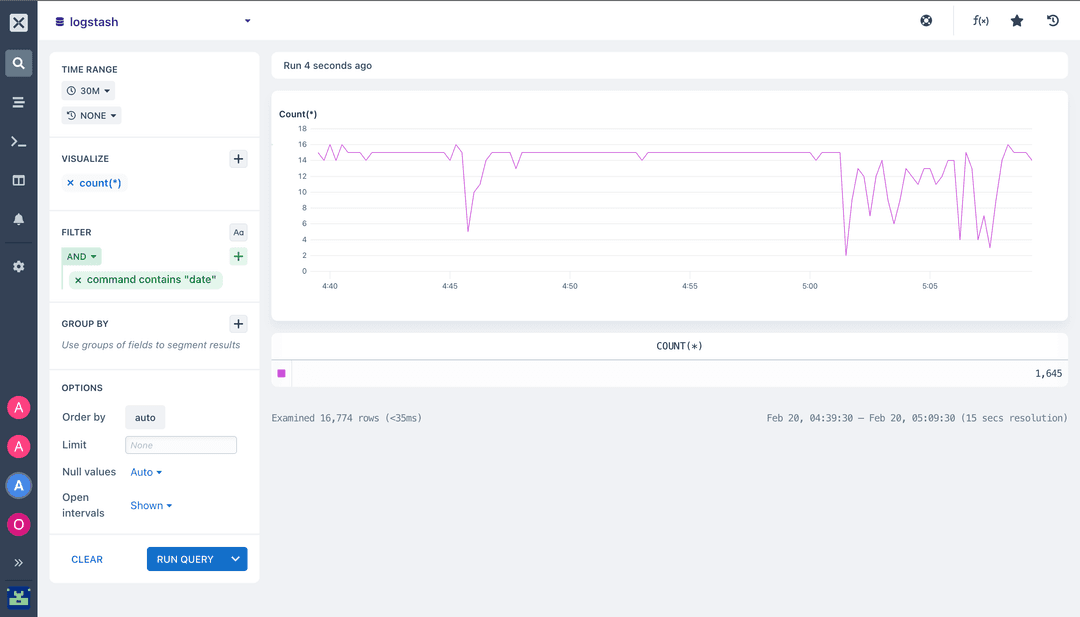1080x617 pixels.
Task: Select the search query icon in sidebar
Action: [18, 62]
